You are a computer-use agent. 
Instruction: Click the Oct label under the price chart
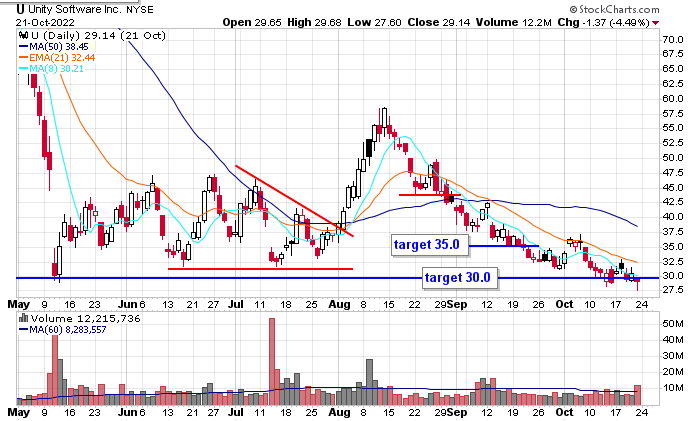pyautogui.click(x=564, y=304)
